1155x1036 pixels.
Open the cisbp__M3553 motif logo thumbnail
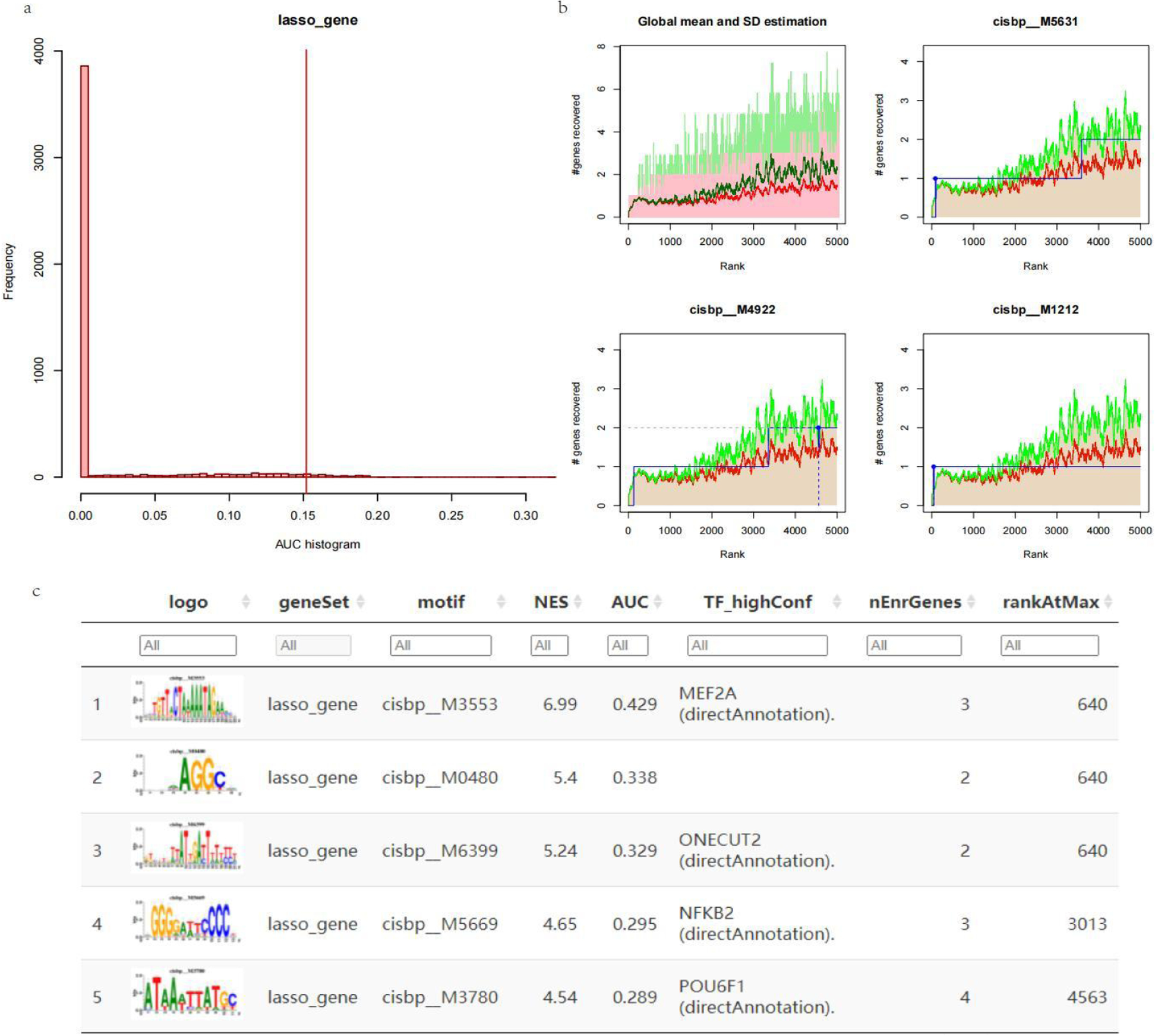(x=187, y=701)
